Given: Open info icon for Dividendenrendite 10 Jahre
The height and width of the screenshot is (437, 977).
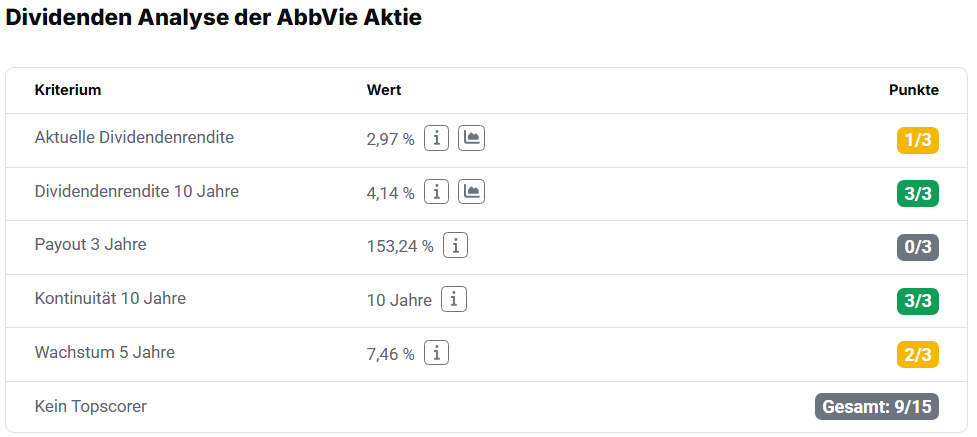Looking at the screenshot, I should point(436,192).
